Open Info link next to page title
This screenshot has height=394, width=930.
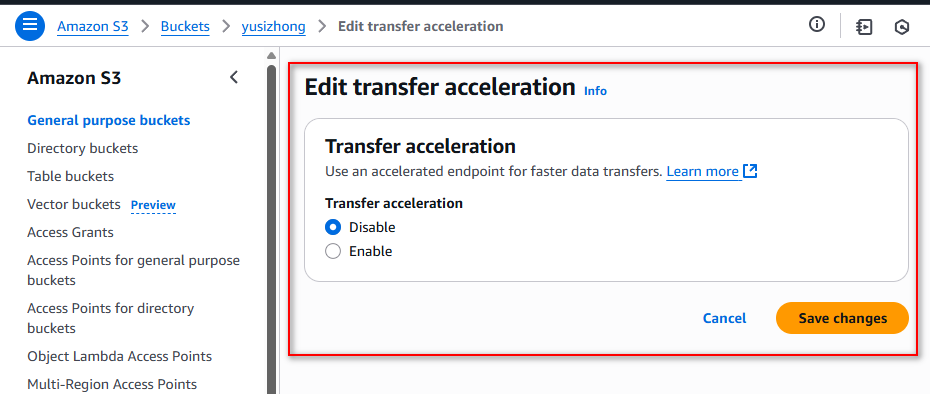pos(595,91)
